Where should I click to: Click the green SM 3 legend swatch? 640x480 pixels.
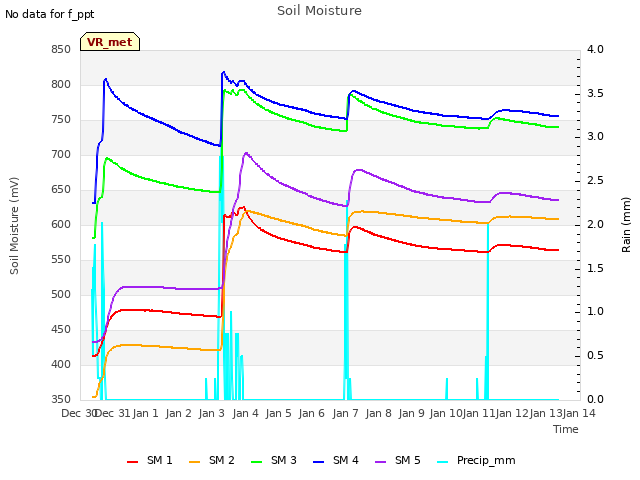[257, 462]
